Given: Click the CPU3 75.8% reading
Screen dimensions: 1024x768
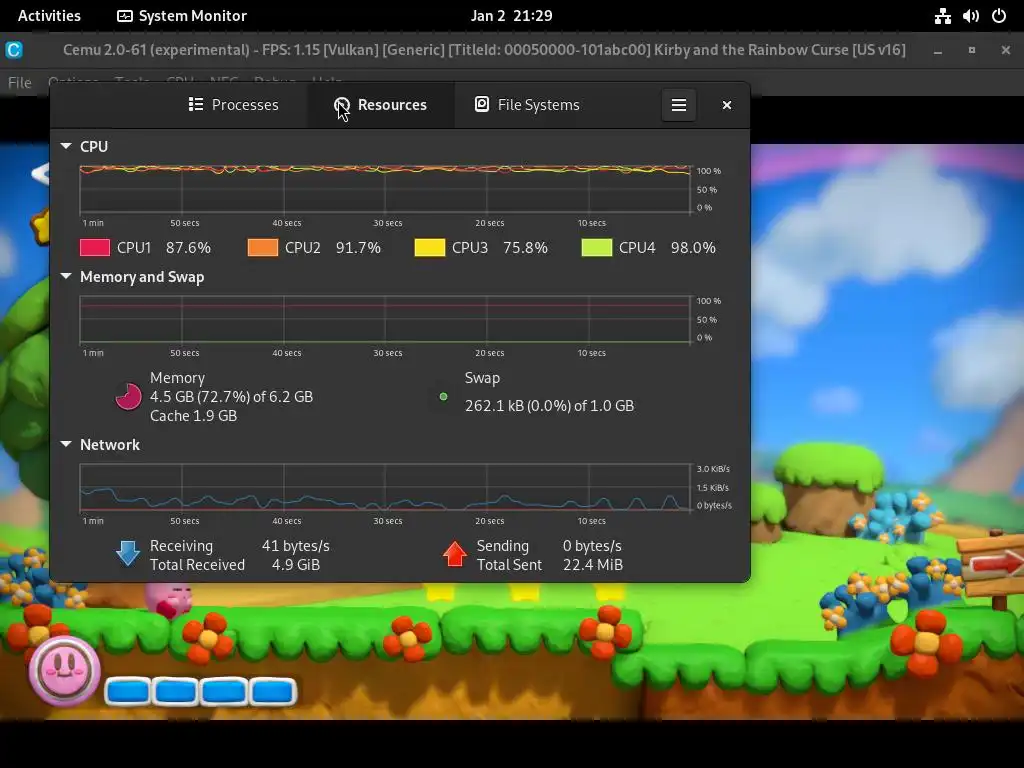Looking at the screenshot, I should (525, 248).
